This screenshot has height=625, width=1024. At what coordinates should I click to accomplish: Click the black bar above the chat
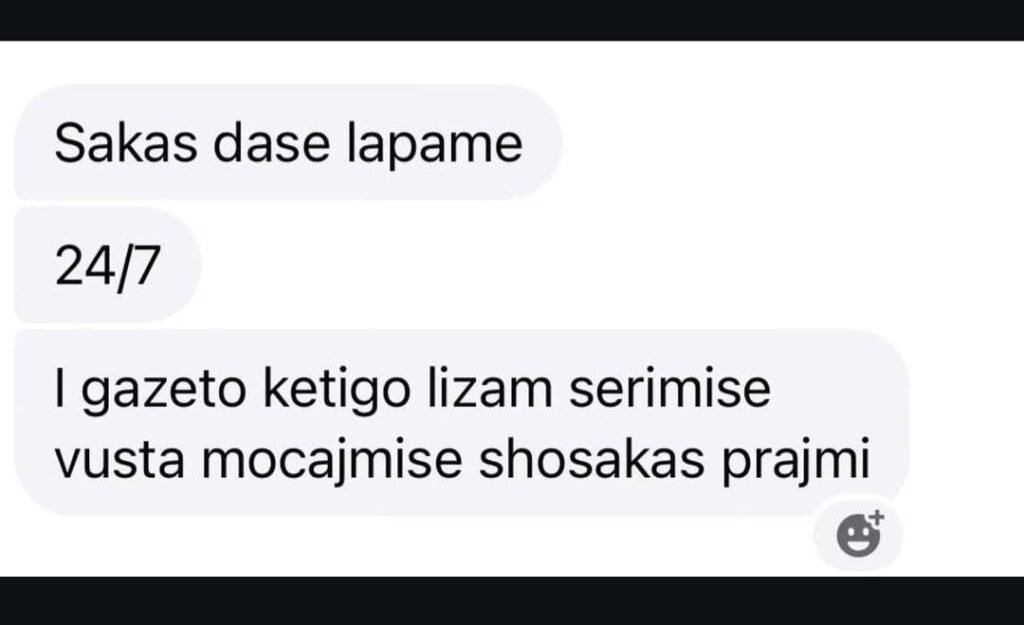point(512,20)
